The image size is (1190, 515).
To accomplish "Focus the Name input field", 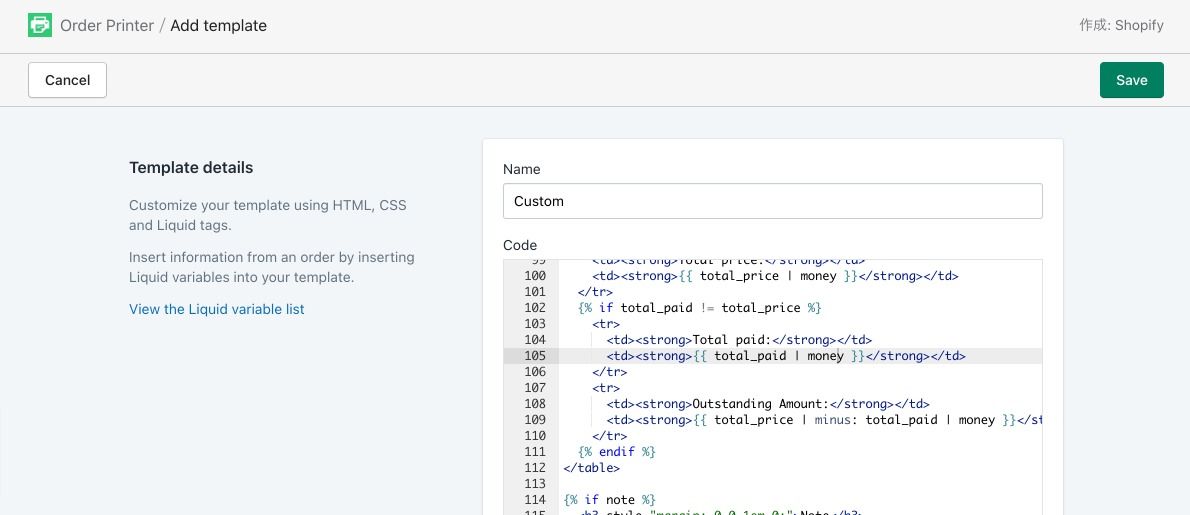I will (x=772, y=201).
